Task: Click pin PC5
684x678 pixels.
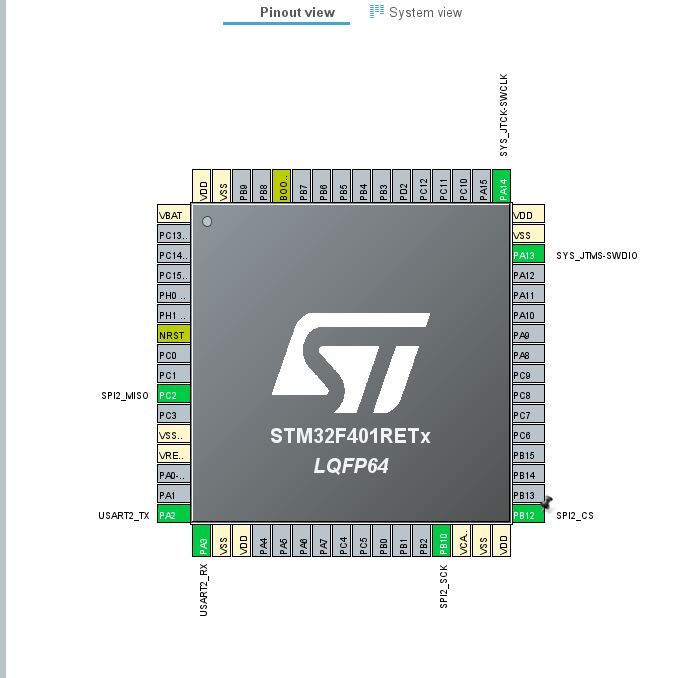Action: [362, 541]
